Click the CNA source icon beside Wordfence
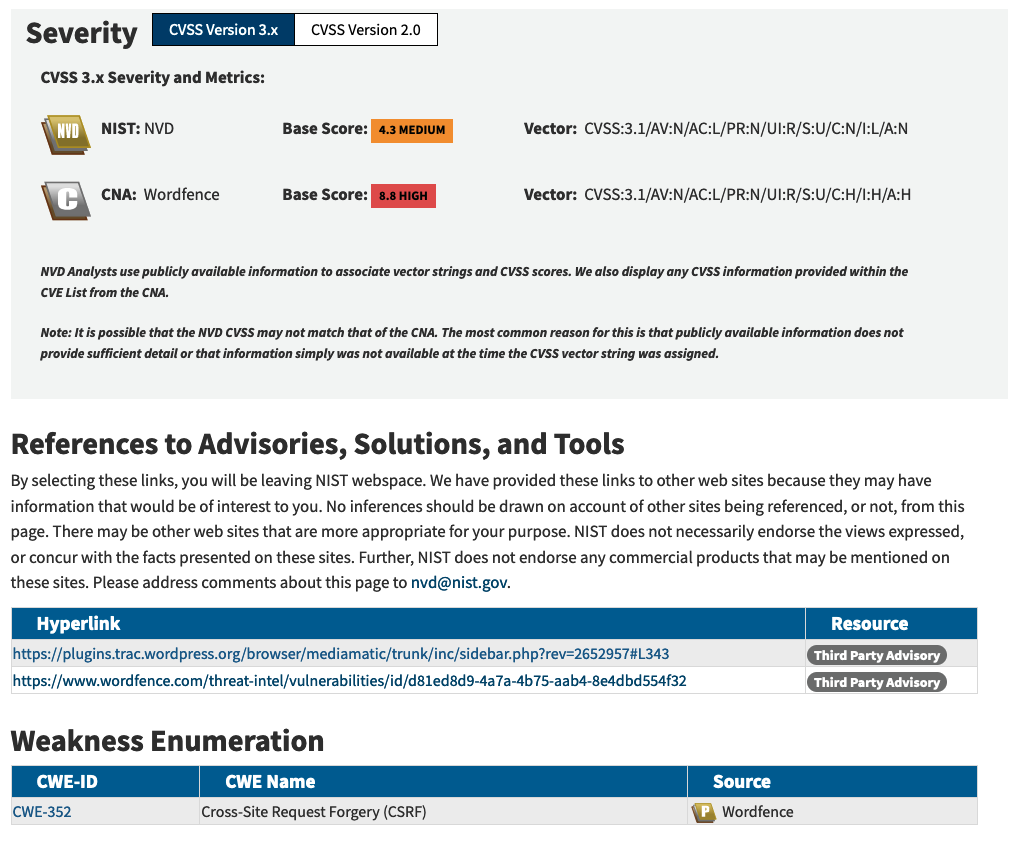The height and width of the screenshot is (845, 1010). (64, 197)
